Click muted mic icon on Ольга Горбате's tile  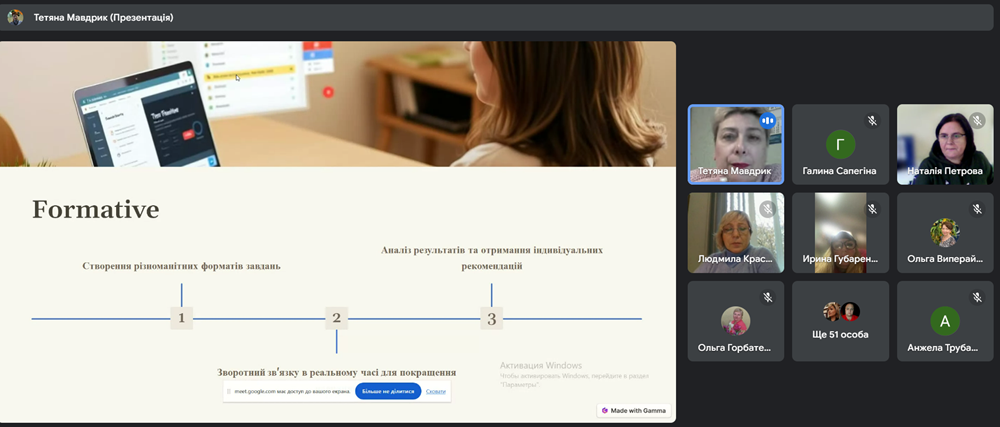coord(768,297)
